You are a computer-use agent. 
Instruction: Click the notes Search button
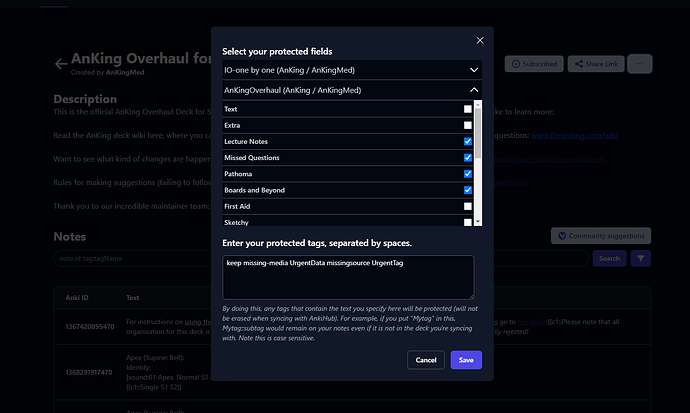[x=609, y=258]
